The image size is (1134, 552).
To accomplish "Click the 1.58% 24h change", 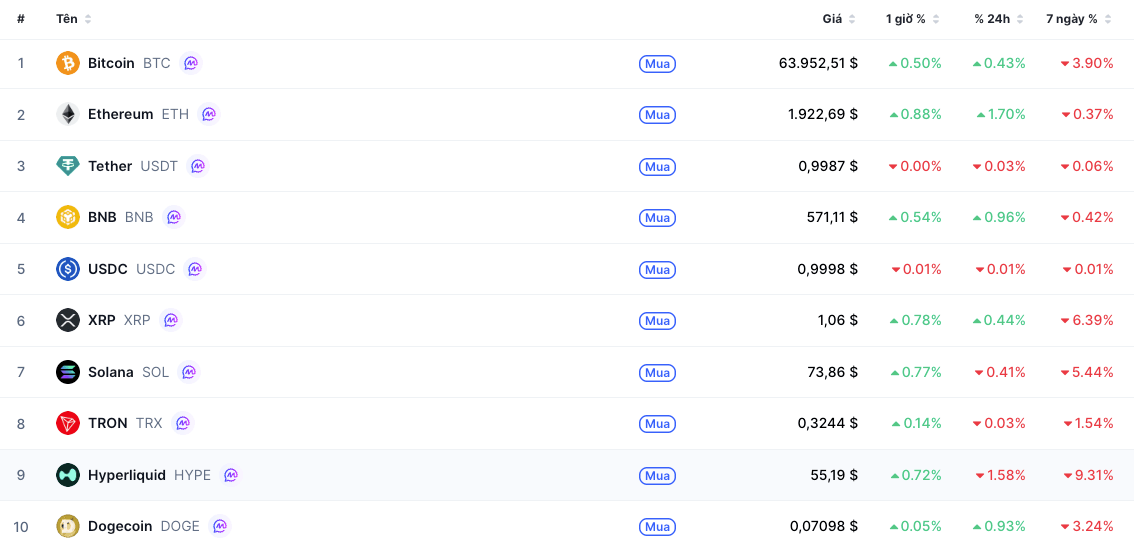I will [x=1001, y=475].
